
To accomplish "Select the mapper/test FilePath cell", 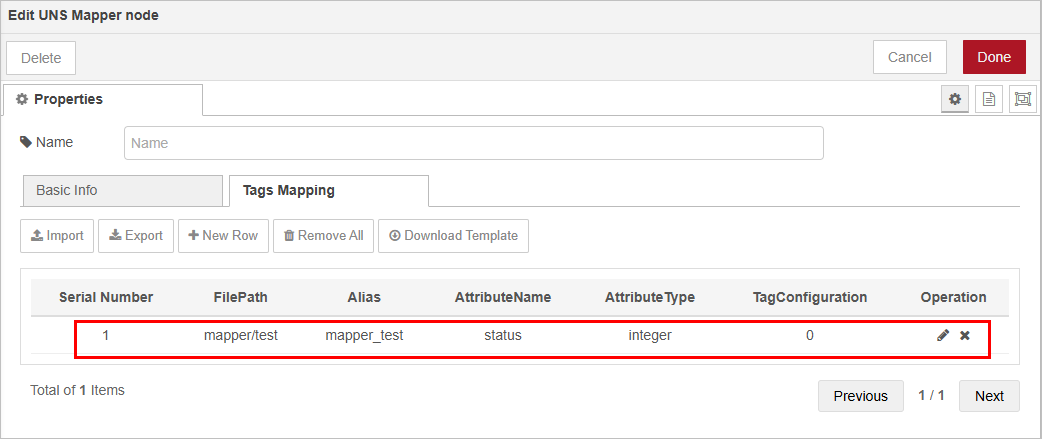I will [240, 336].
